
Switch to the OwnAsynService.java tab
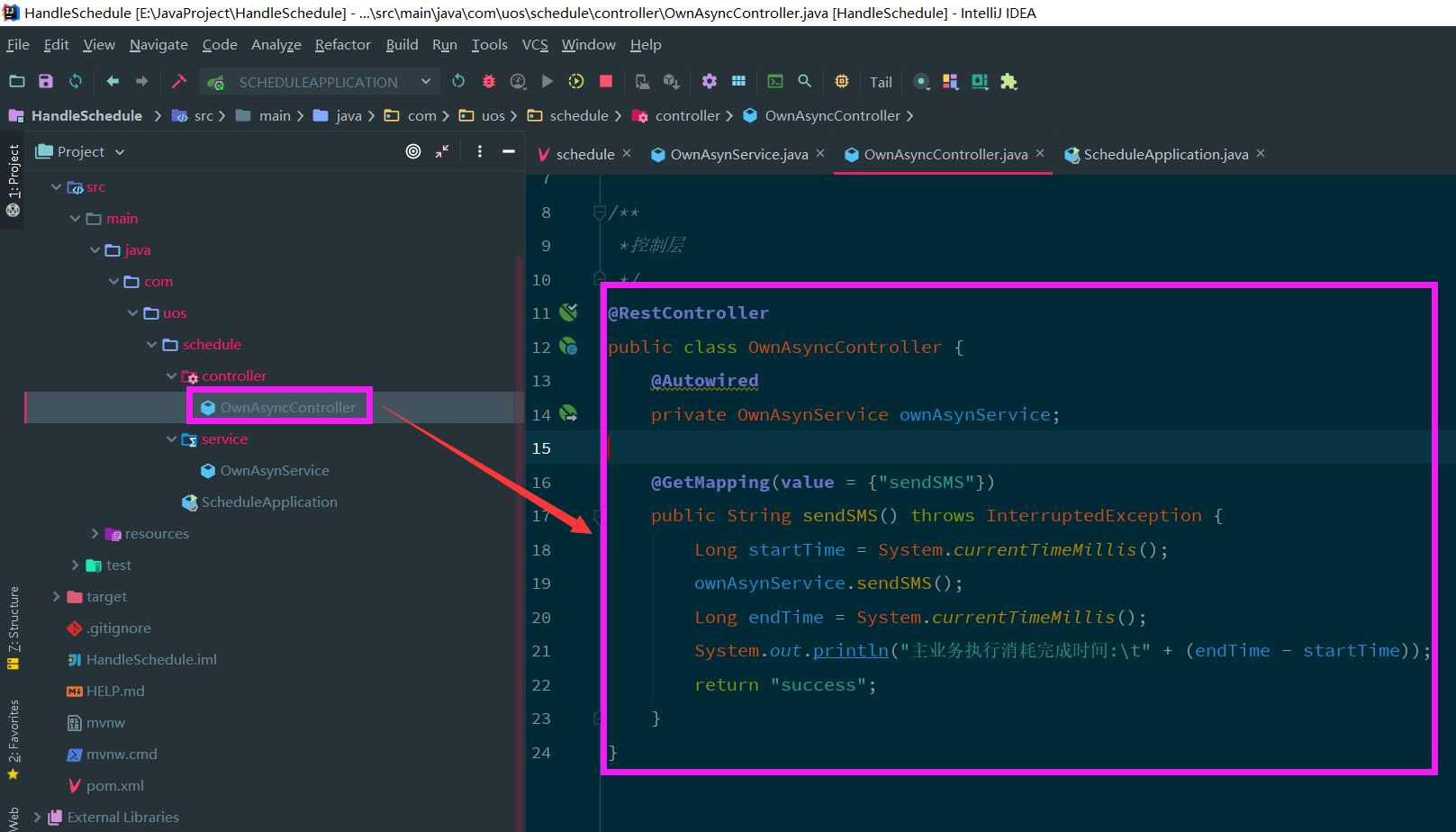pyautogui.click(x=738, y=154)
